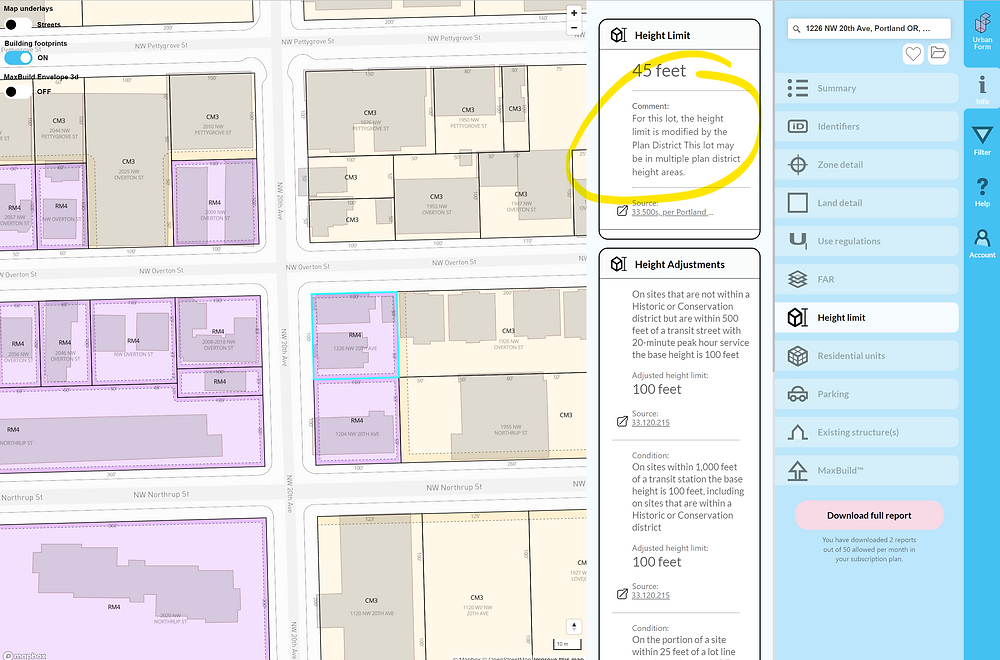Edit the address search field
1000x660 pixels.
(869, 29)
